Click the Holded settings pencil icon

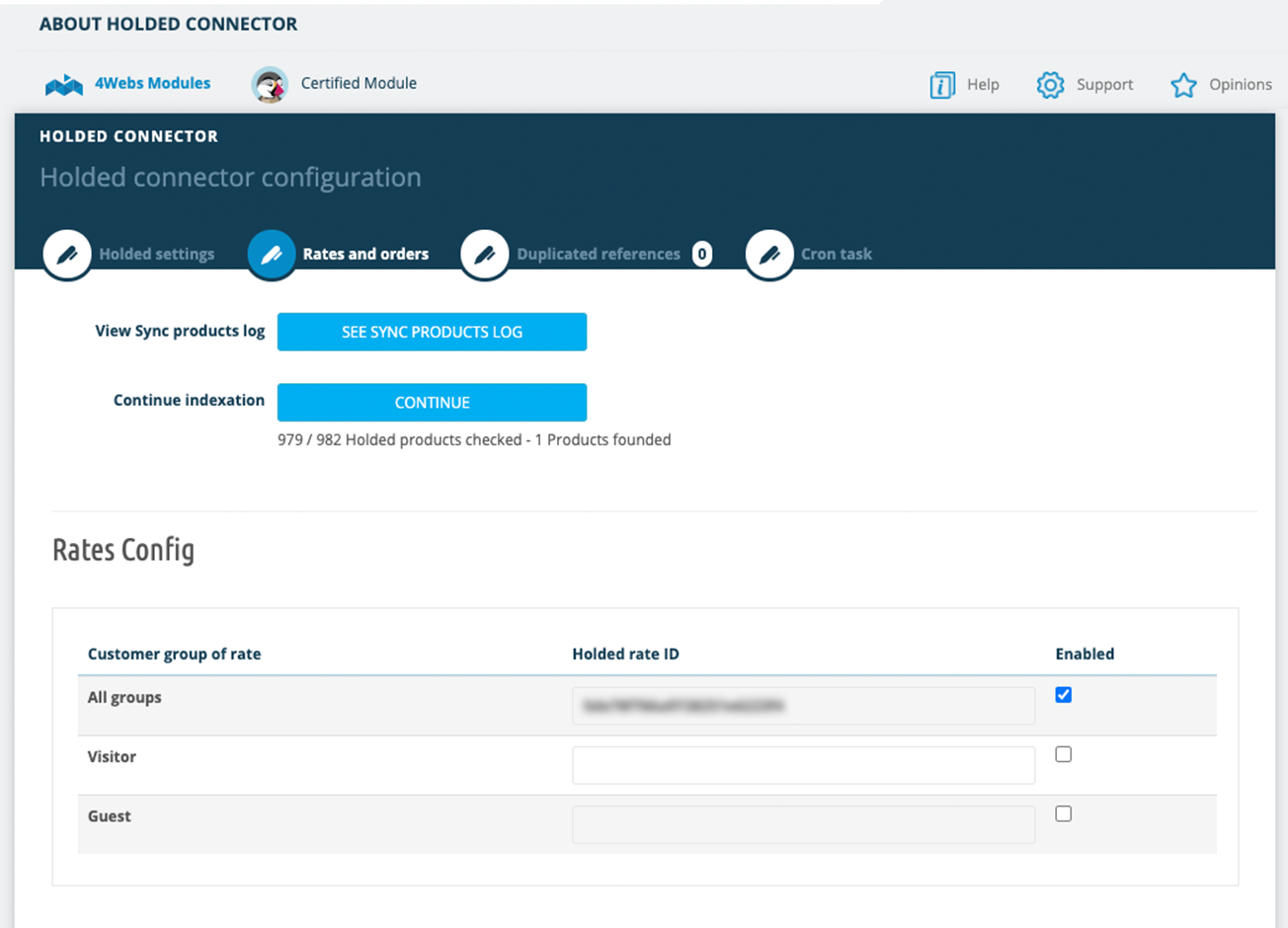tap(67, 255)
